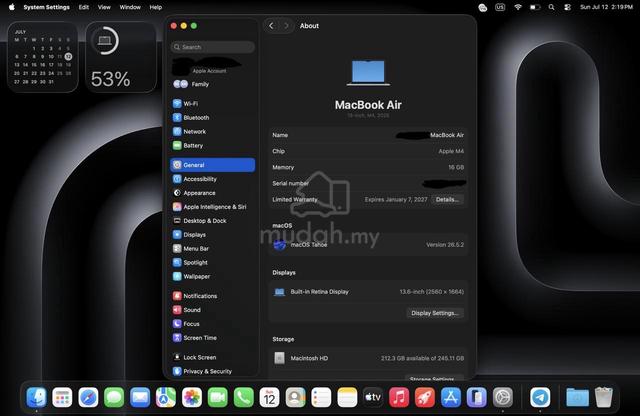Open the App Store dock icon
640x416 pixels.
(x=451, y=397)
